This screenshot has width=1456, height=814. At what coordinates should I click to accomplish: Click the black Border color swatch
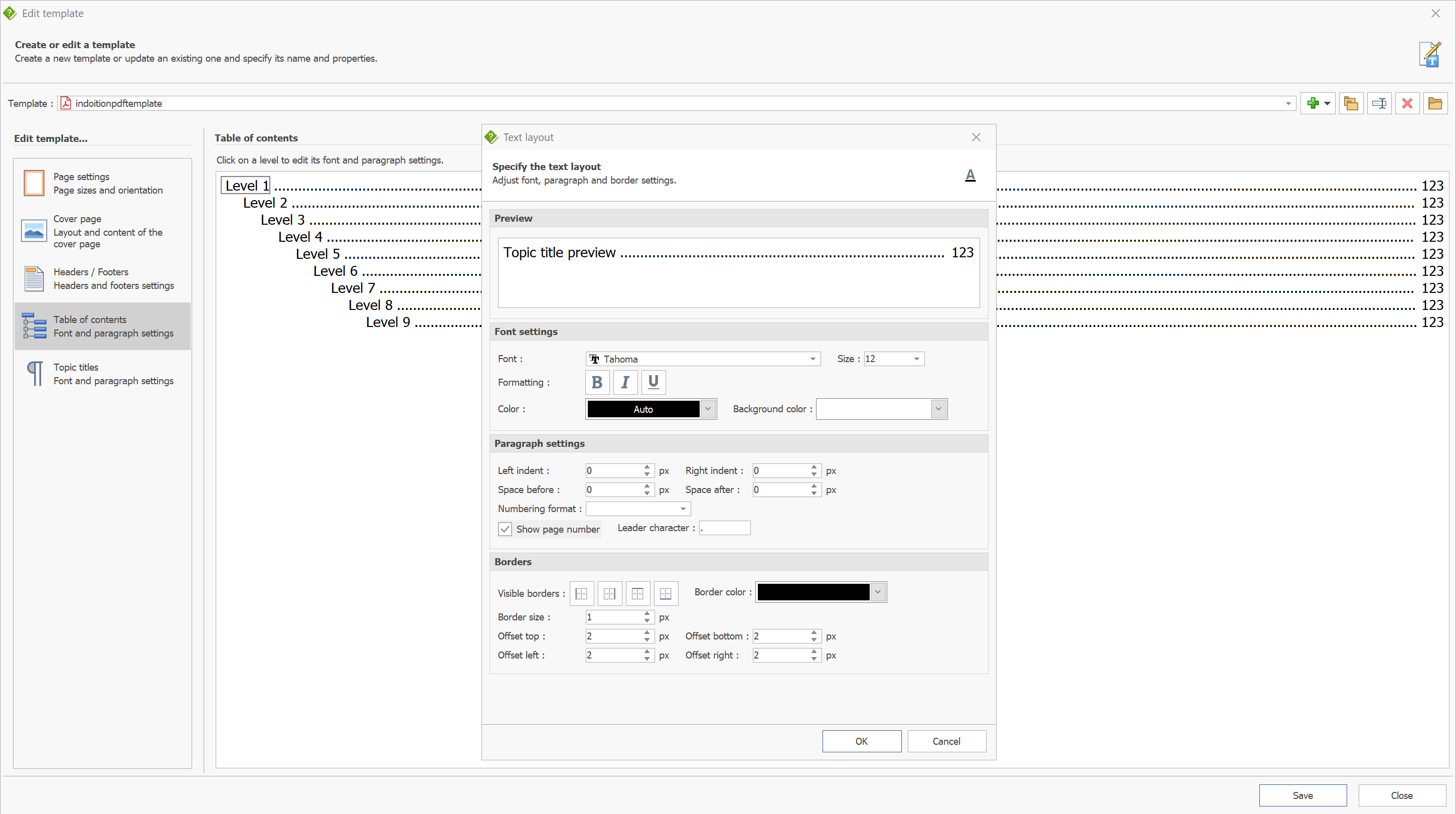[814, 592]
